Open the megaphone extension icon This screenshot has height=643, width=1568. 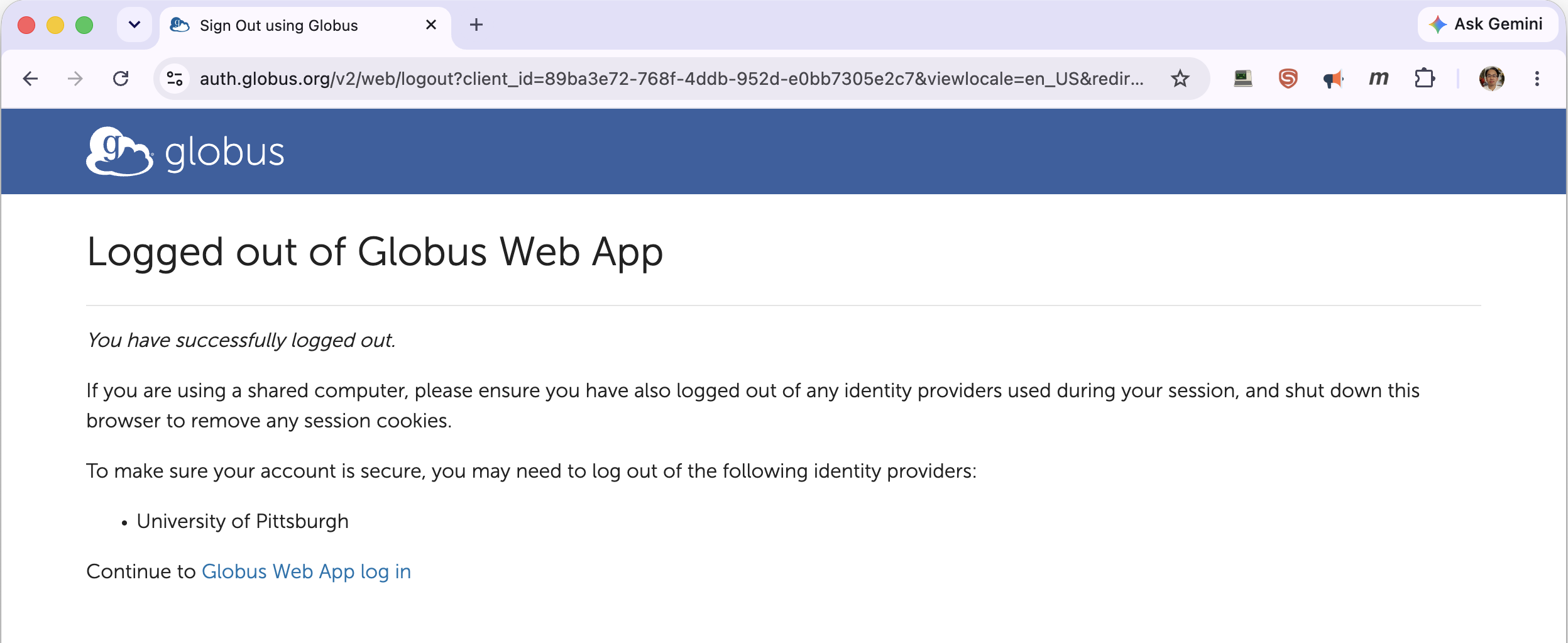pos(1333,79)
